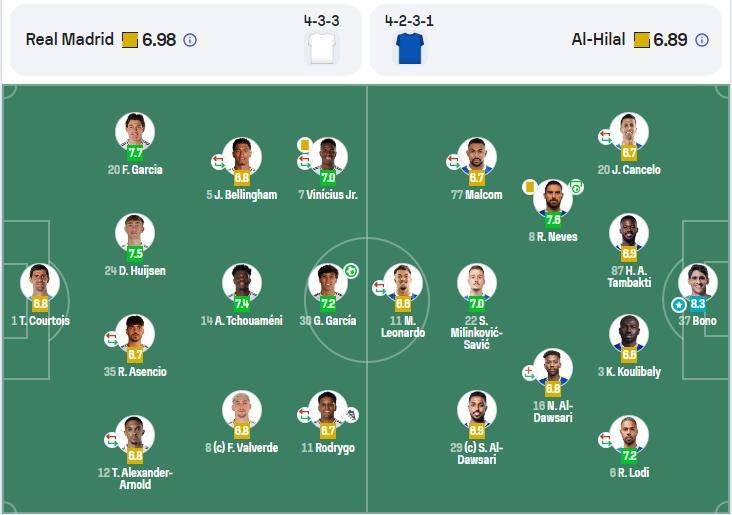Click the Real Madrid team name
The width and height of the screenshot is (732, 515).
(x=70, y=39)
